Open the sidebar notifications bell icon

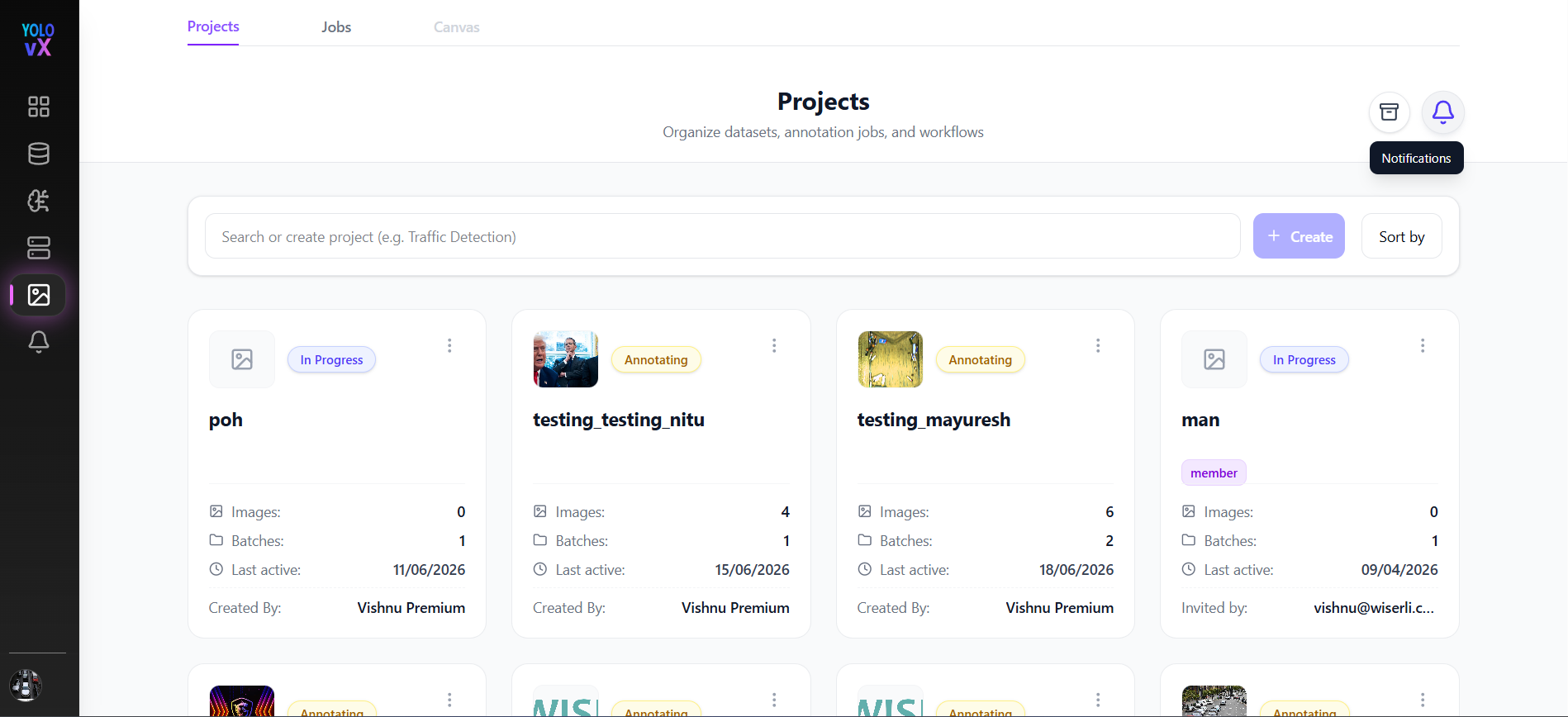[39, 342]
